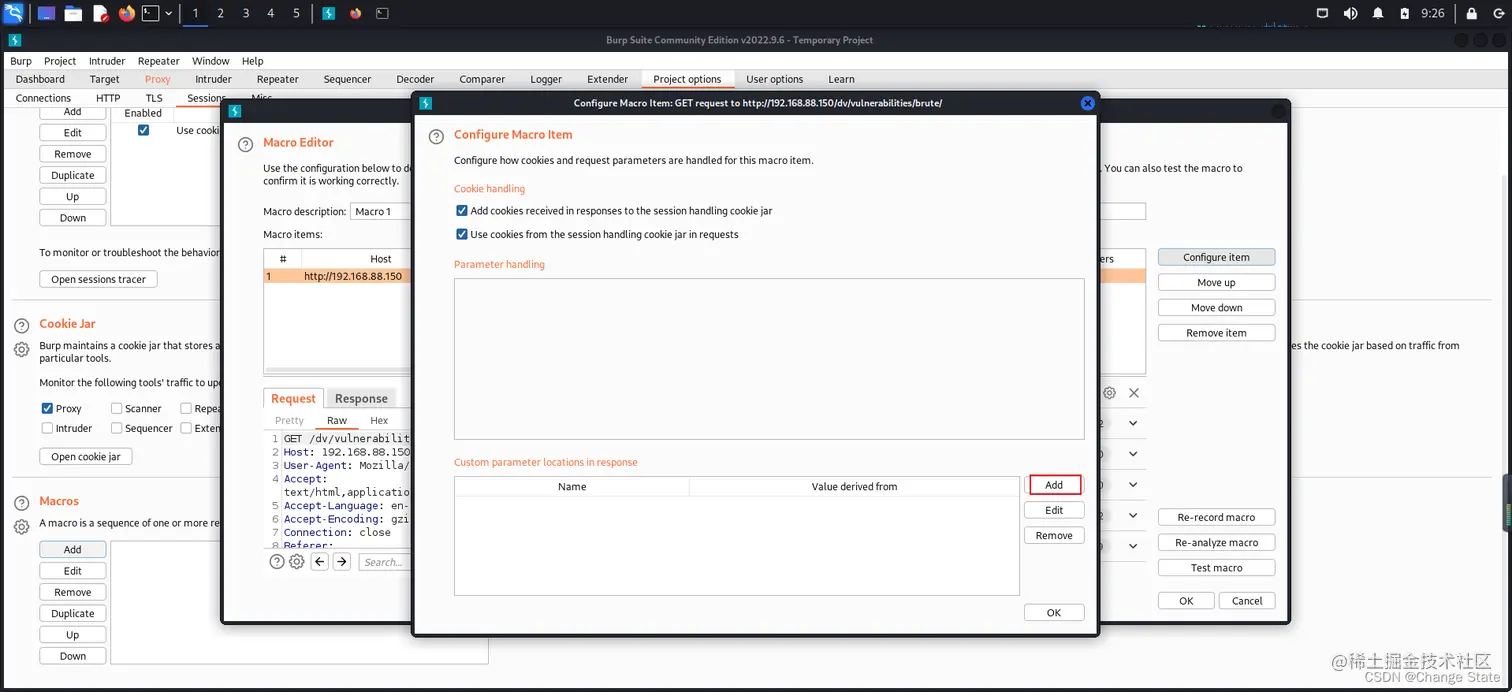Click the Open cookie jar button
The height and width of the screenshot is (692, 1512).
86,456
